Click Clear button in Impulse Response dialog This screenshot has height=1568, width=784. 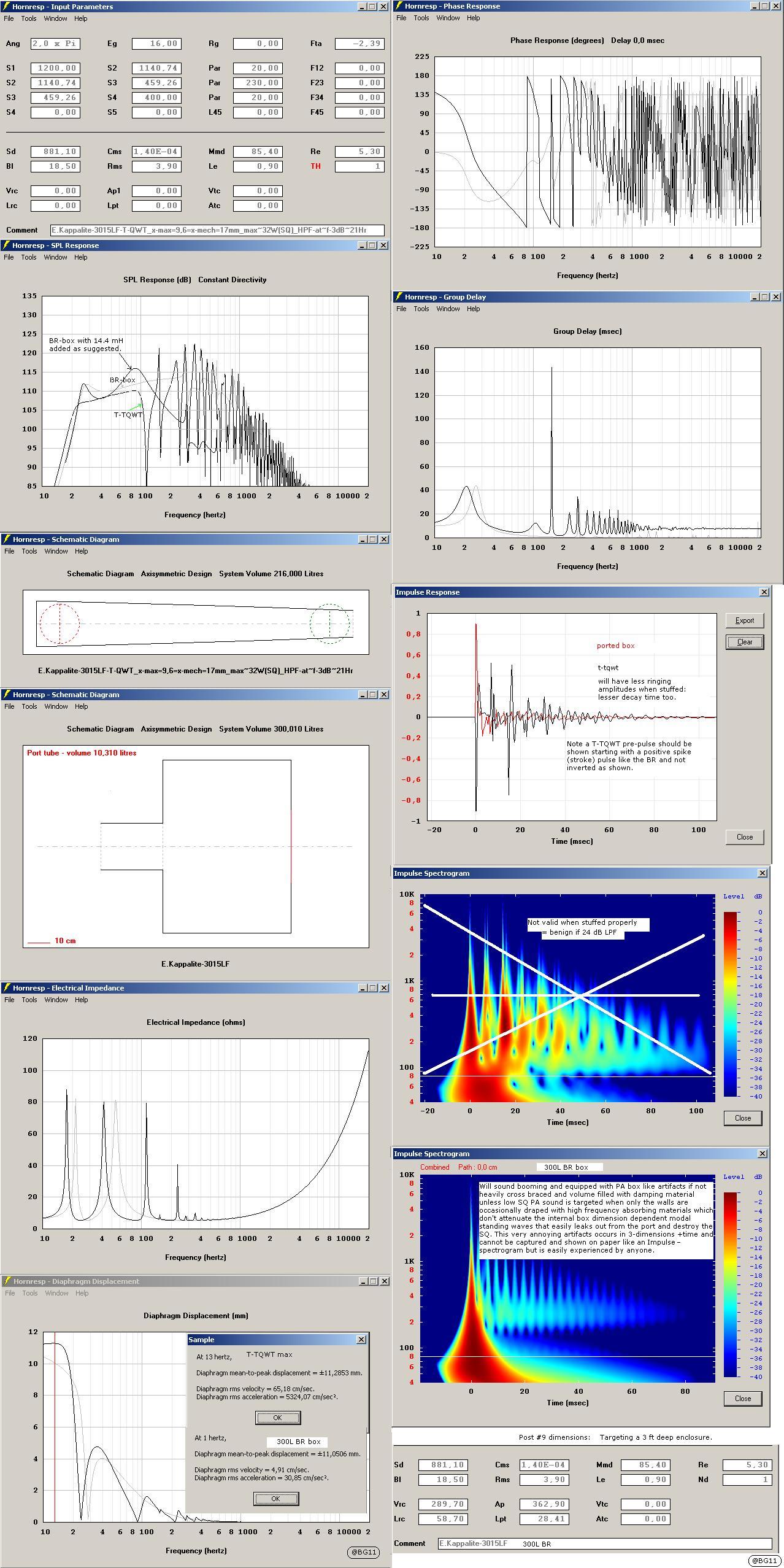(x=745, y=642)
